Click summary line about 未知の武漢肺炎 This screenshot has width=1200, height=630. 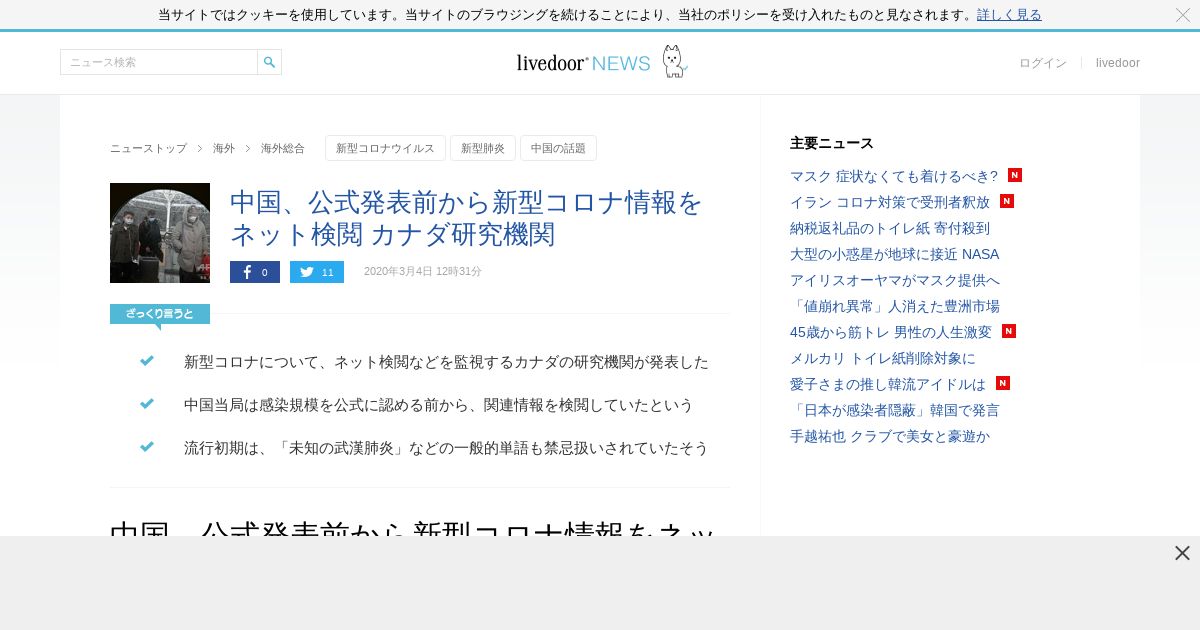(x=446, y=448)
